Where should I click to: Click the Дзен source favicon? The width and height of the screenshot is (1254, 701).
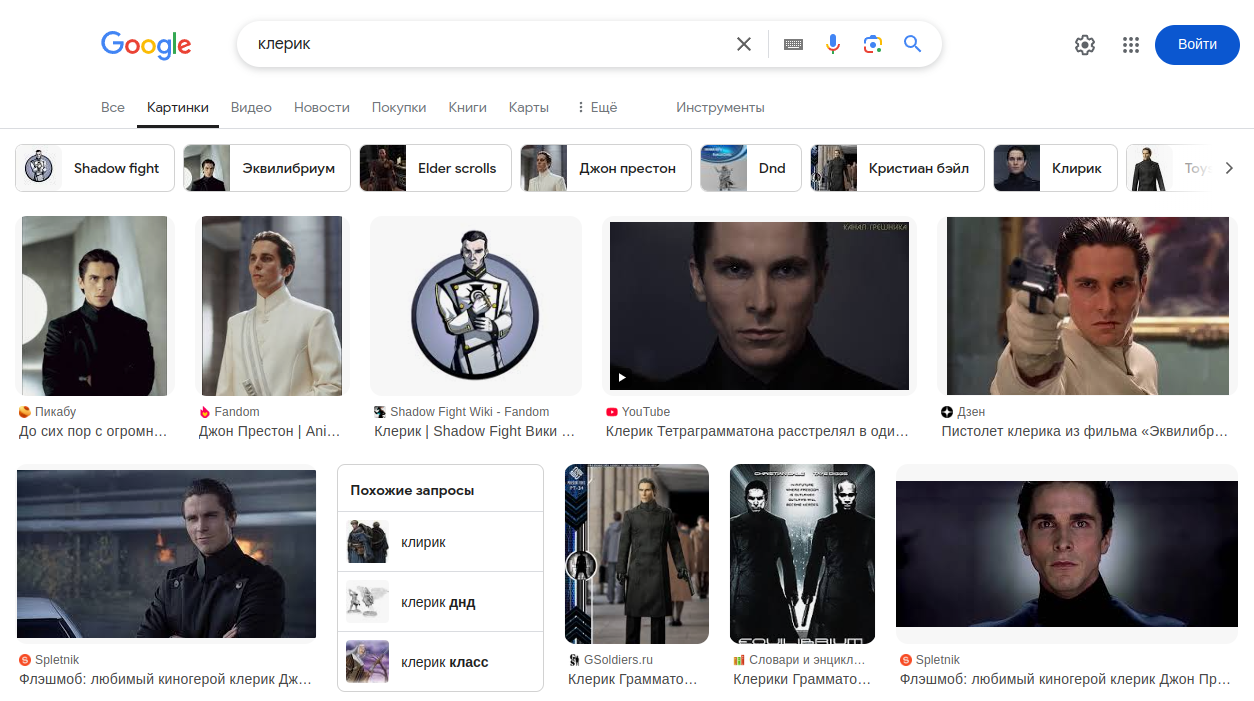(947, 412)
